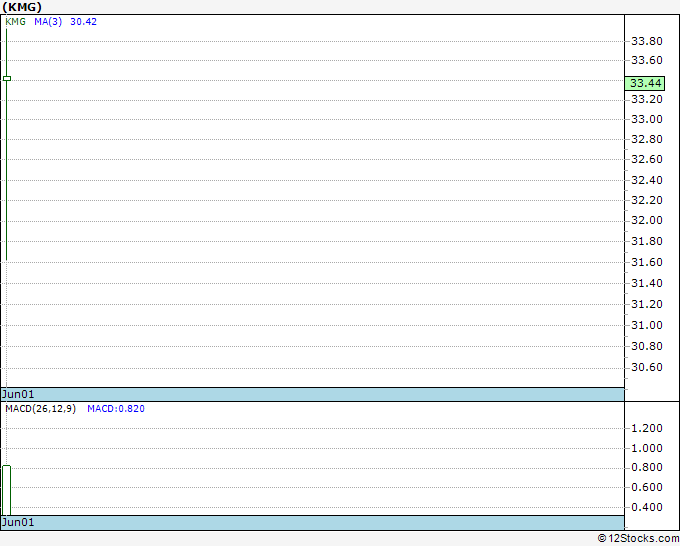Screen dimensions: 680x546
Task: Click the green MACD histogram bar
Action: pos(7,490)
